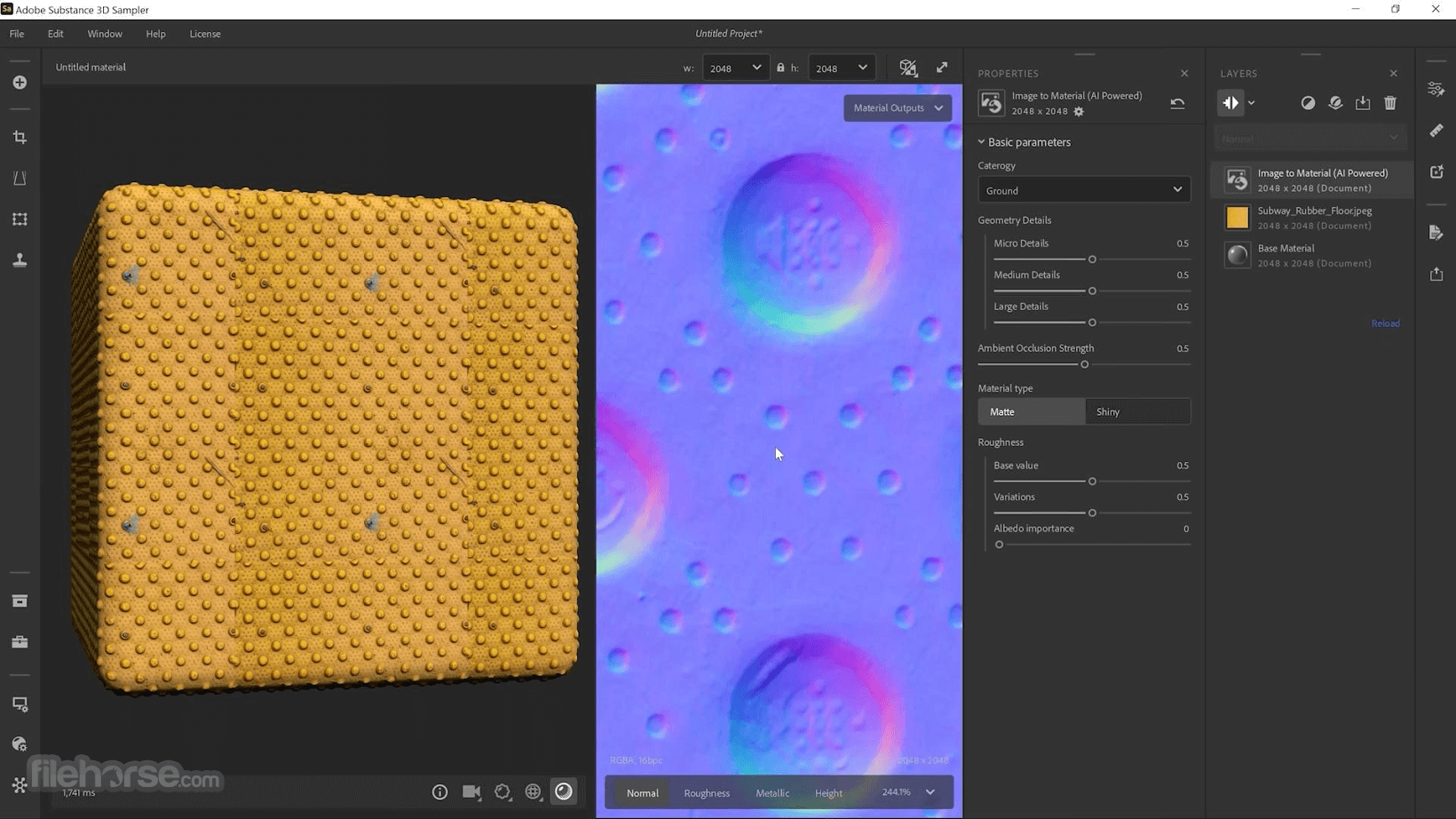Open the Assets archive box panel
Image resolution: width=1456 pixels, height=819 pixels.
[x=20, y=601]
